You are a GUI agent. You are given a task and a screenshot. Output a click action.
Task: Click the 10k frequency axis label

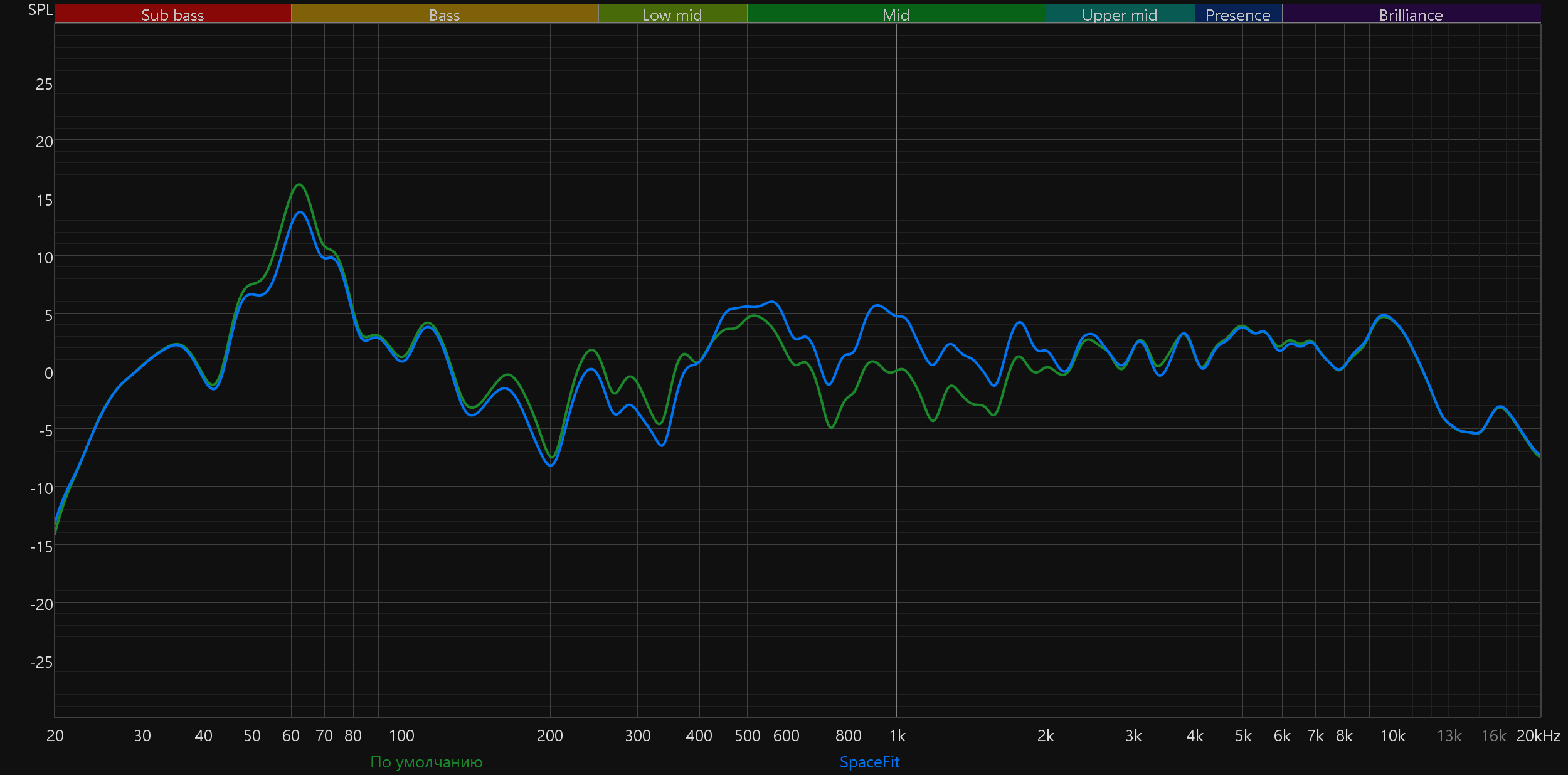[x=1392, y=736]
